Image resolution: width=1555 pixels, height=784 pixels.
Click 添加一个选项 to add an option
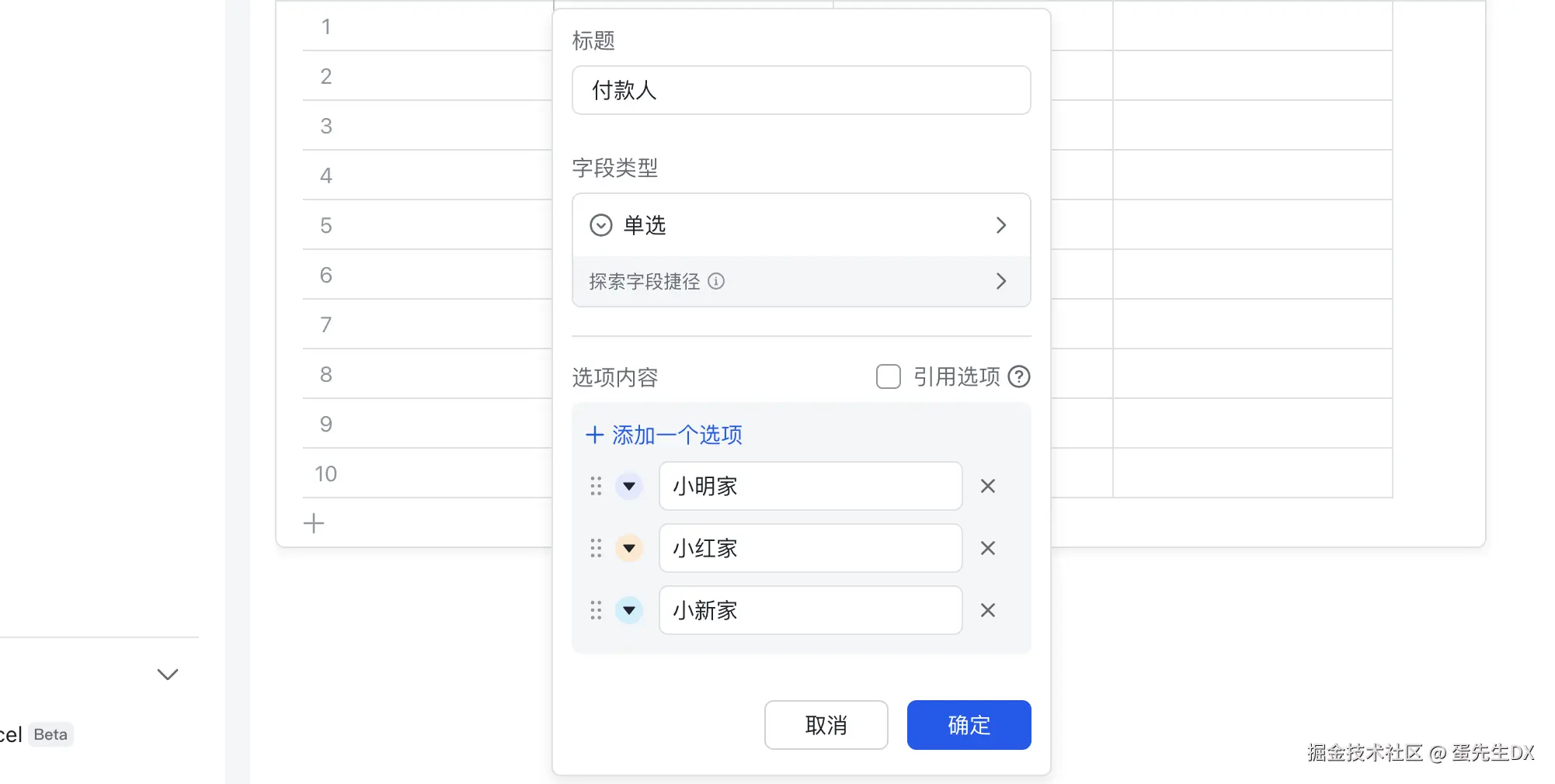coord(665,435)
